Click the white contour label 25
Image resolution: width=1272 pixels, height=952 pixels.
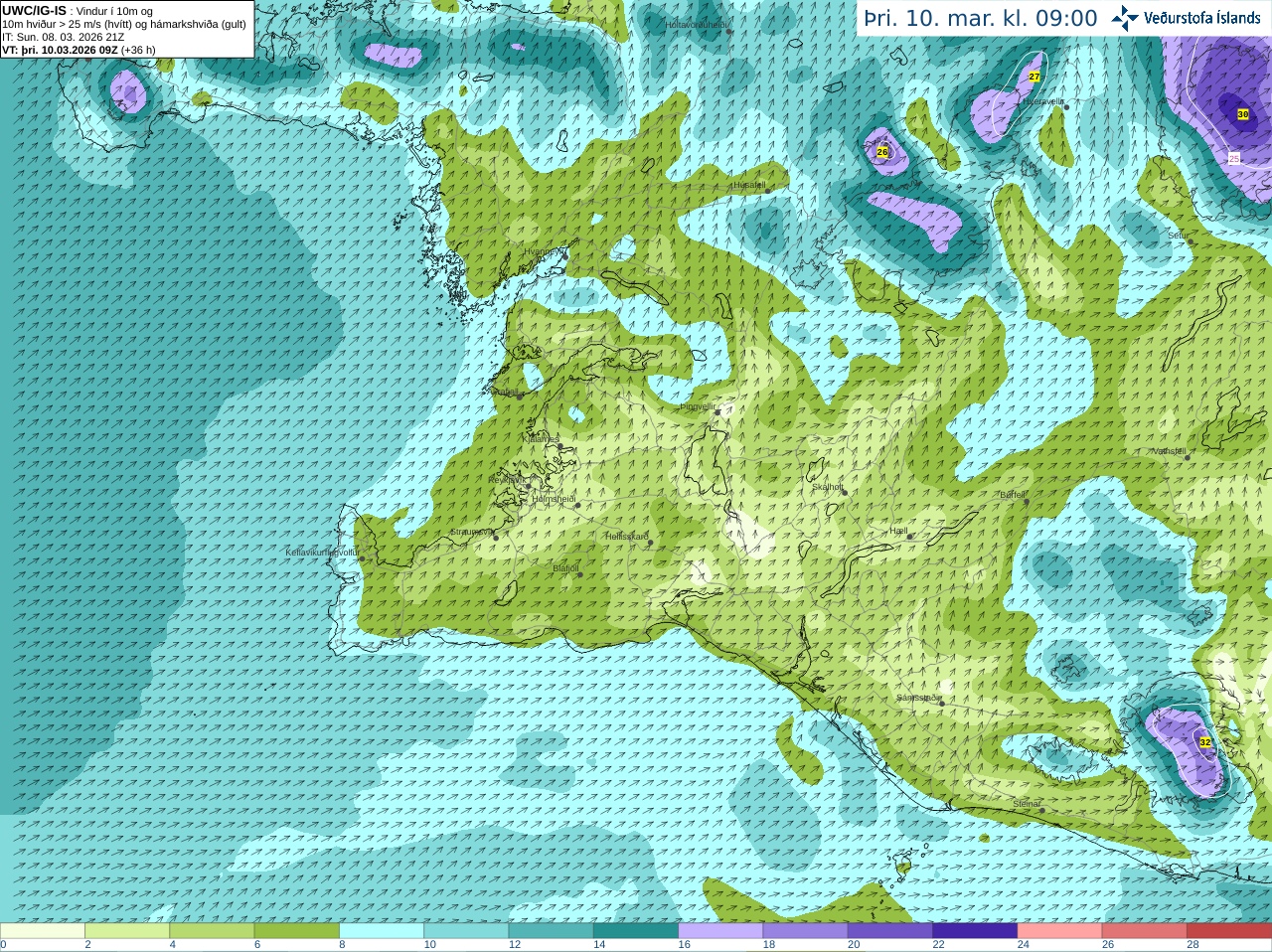pos(1234,158)
